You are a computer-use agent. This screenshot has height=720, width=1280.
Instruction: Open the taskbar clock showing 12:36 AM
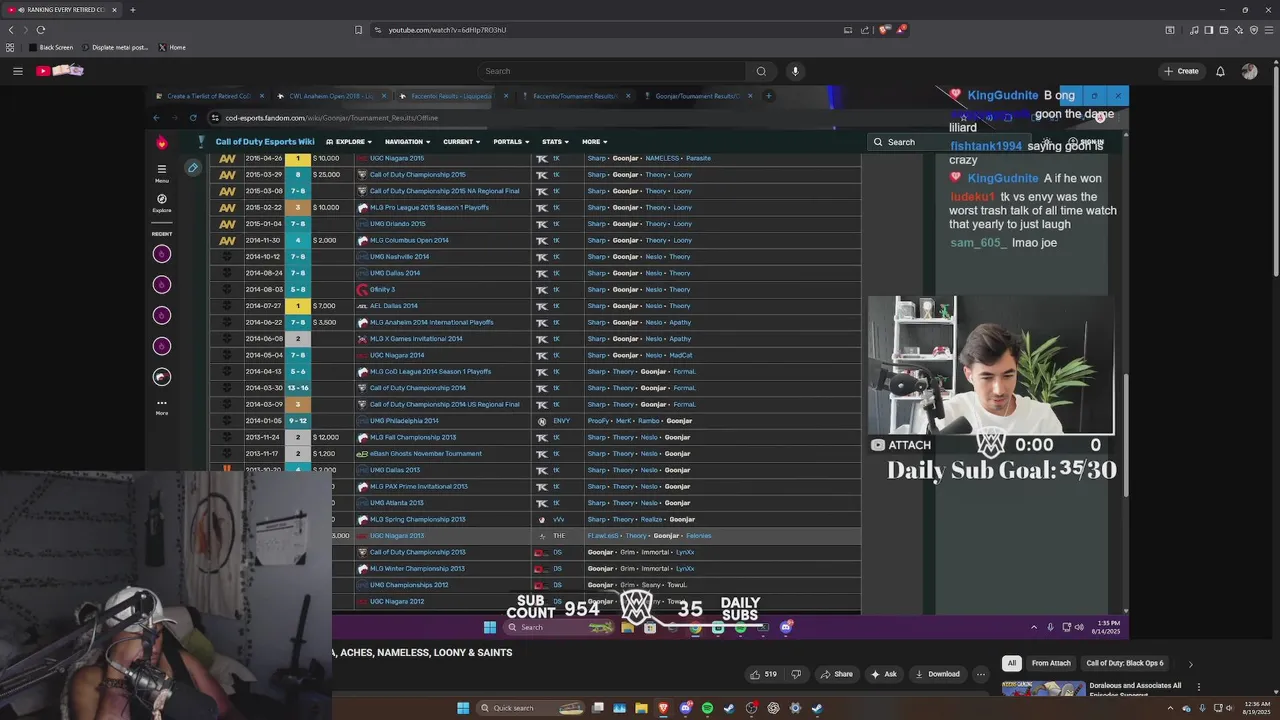tap(1257, 708)
